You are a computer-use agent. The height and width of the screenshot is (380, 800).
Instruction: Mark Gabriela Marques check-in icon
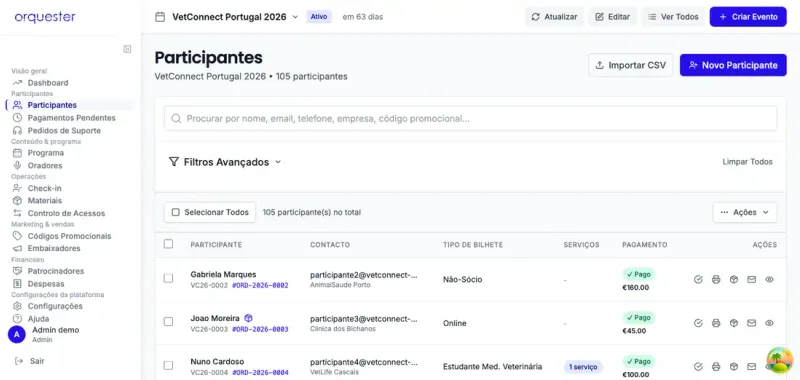[x=698, y=280]
